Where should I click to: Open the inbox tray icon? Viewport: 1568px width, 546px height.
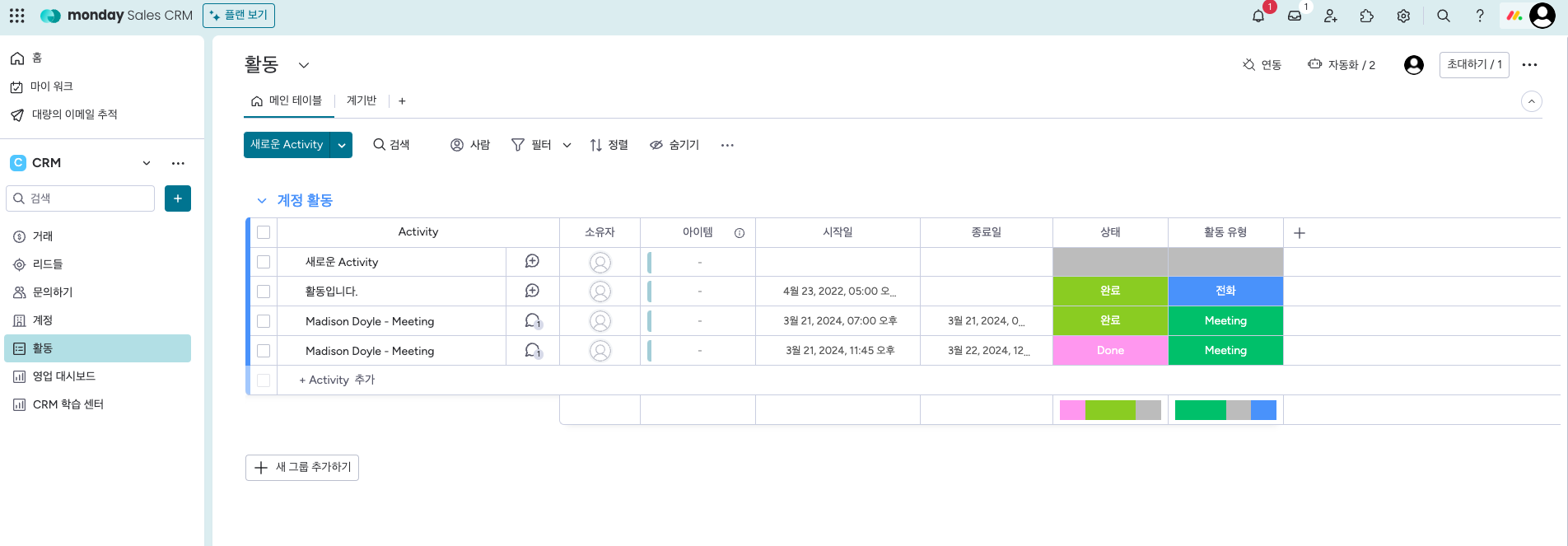coord(1295,16)
